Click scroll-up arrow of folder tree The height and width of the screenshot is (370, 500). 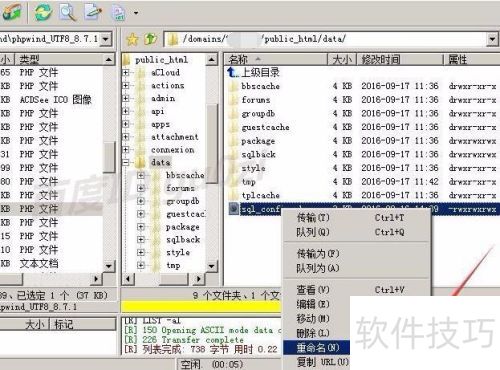[211, 60]
